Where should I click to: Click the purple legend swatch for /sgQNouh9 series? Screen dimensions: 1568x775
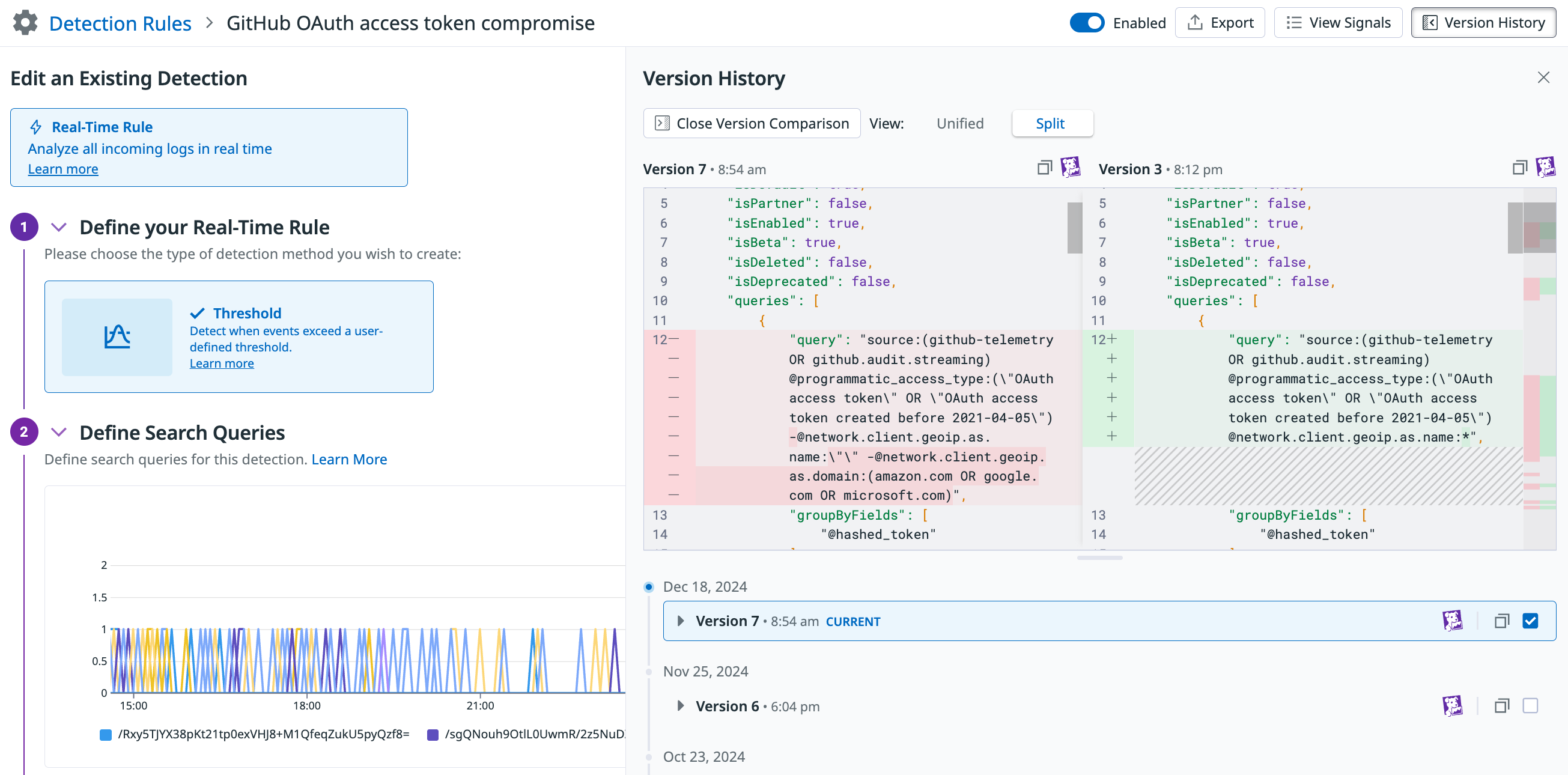point(432,735)
